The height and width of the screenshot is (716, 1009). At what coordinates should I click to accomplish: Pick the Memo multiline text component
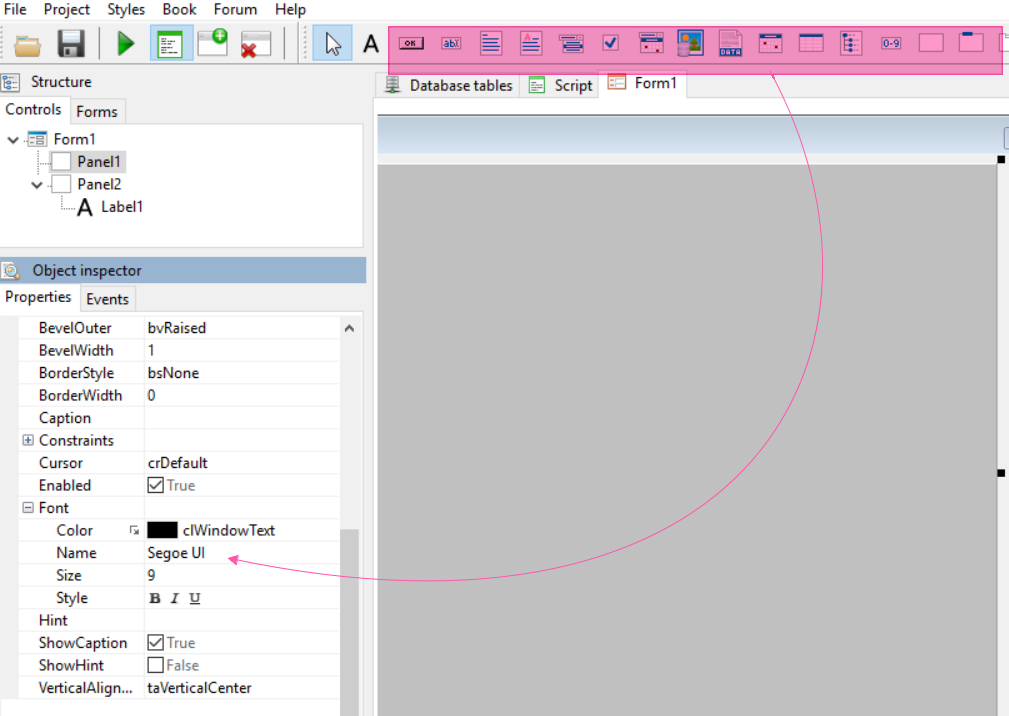[491, 43]
